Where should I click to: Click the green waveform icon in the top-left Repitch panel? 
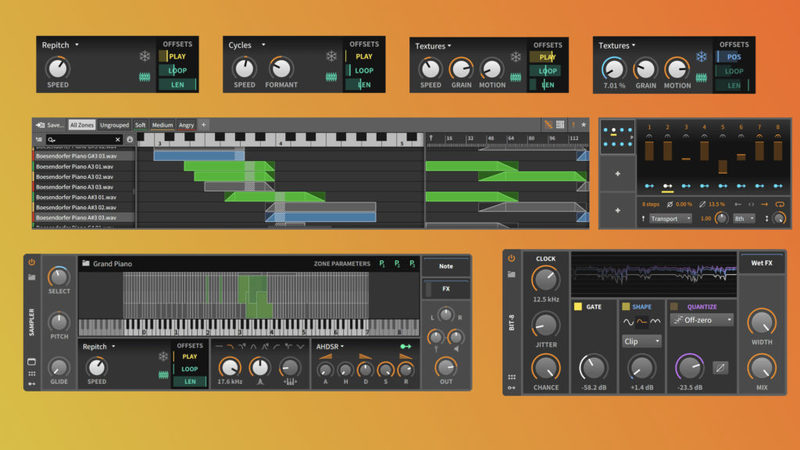[x=144, y=77]
